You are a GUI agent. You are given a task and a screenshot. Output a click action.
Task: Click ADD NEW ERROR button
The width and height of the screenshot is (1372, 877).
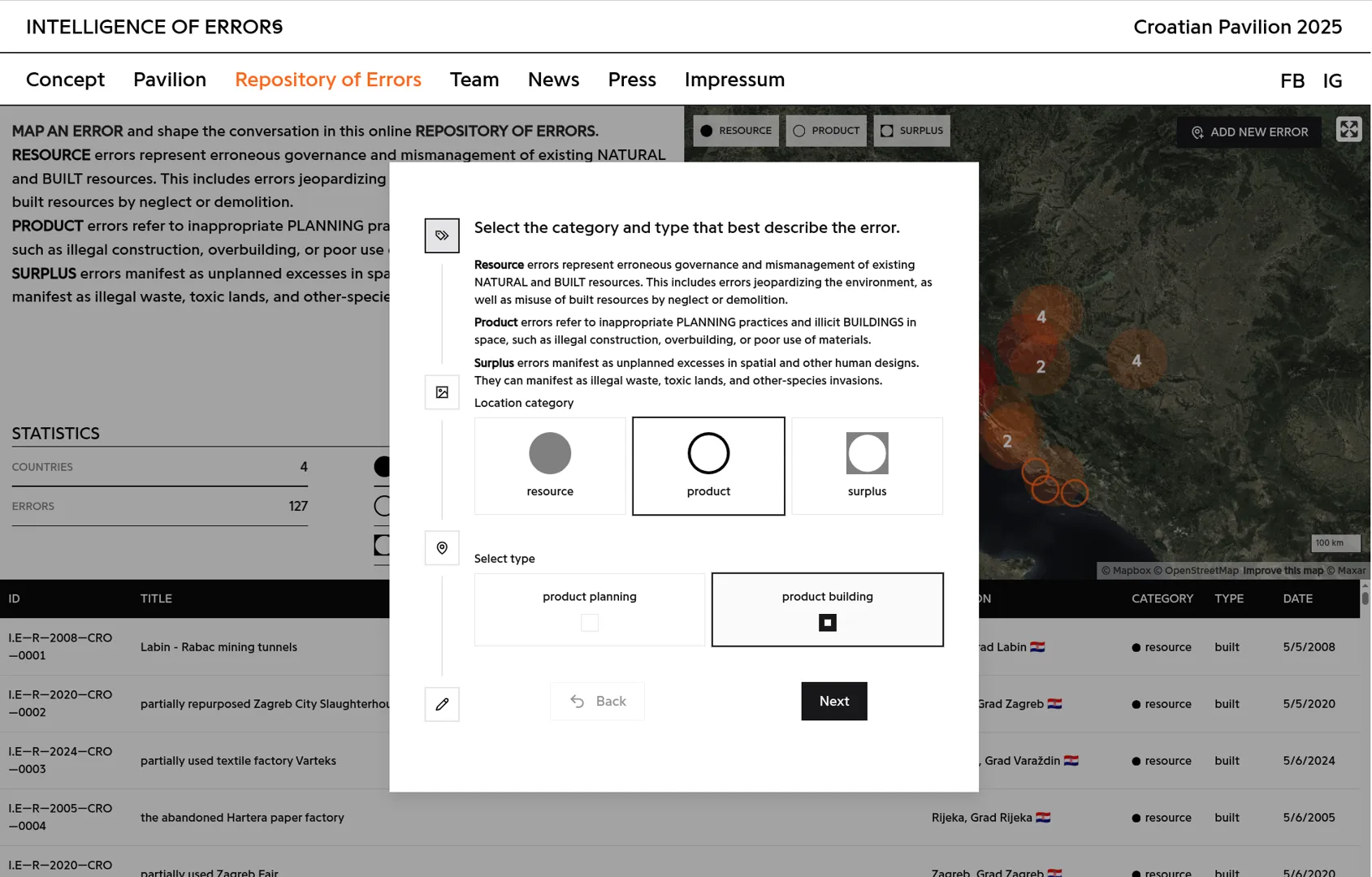1249,132
